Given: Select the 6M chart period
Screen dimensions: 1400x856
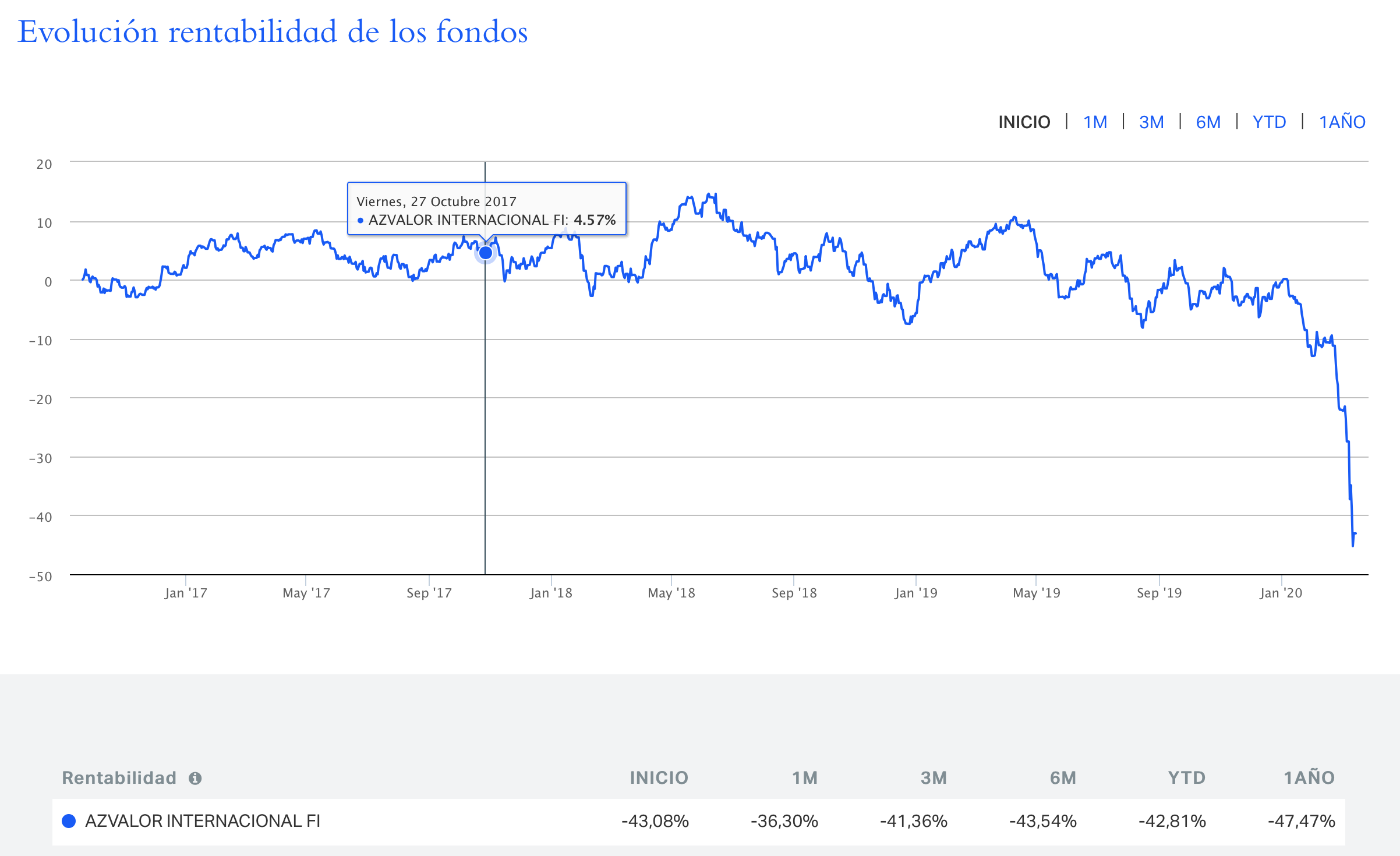Looking at the screenshot, I should tap(1208, 122).
